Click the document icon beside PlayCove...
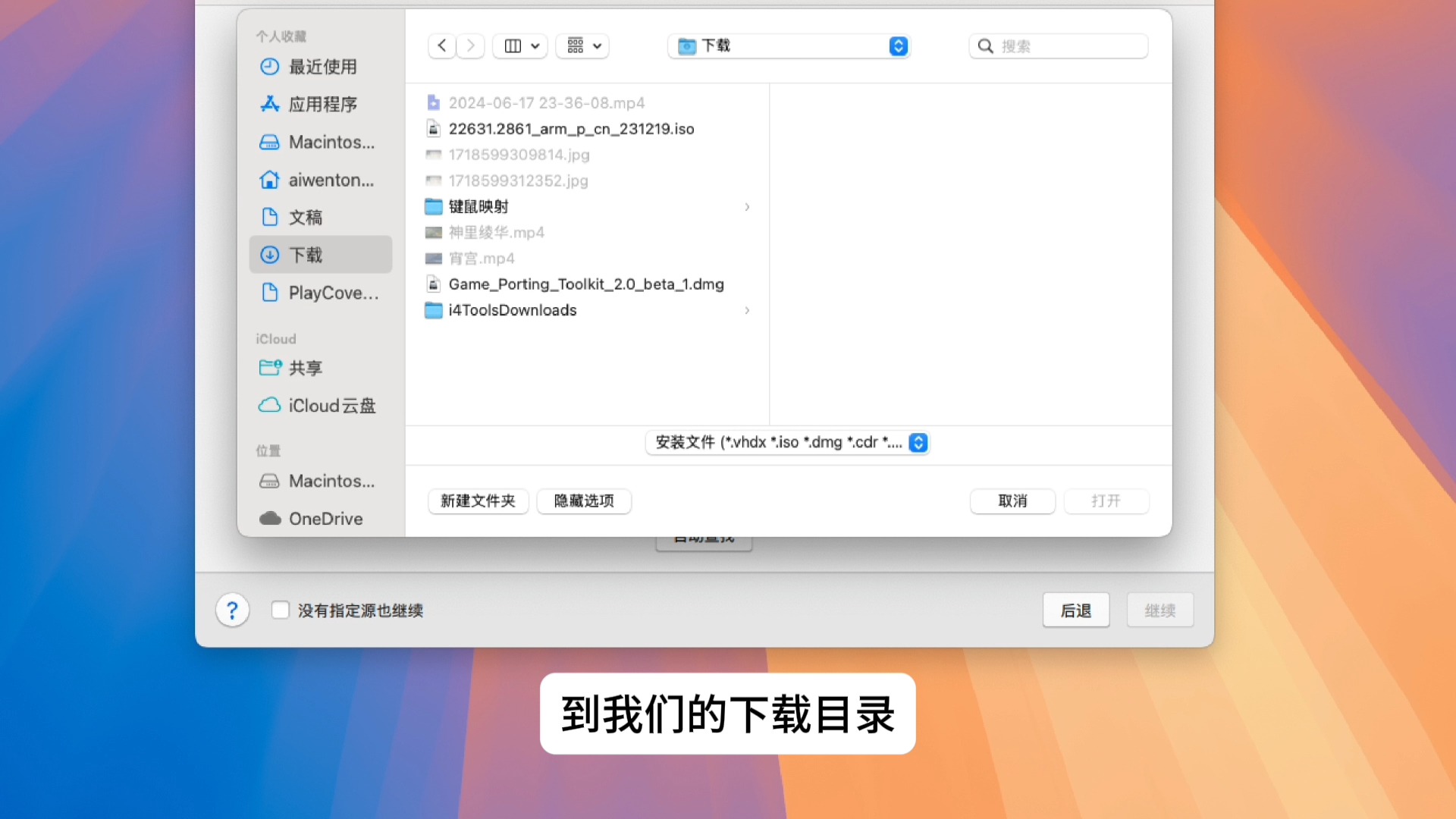Viewport: 1456px width, 819px height. 269,293
